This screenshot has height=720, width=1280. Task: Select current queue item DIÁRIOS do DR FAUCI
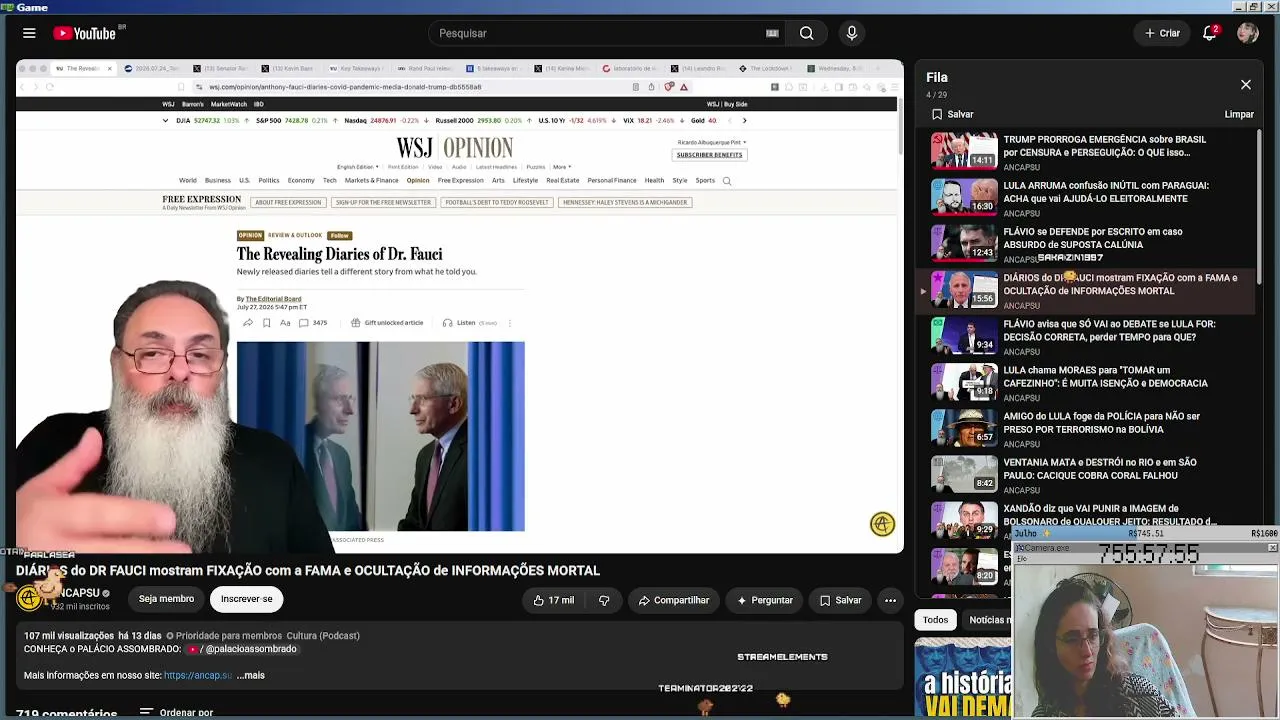[1085, 290]
